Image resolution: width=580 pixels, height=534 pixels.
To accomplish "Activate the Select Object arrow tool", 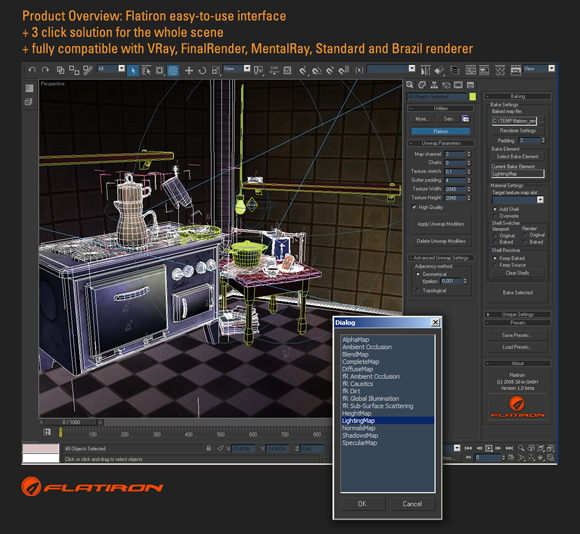I will pos(133,70).
